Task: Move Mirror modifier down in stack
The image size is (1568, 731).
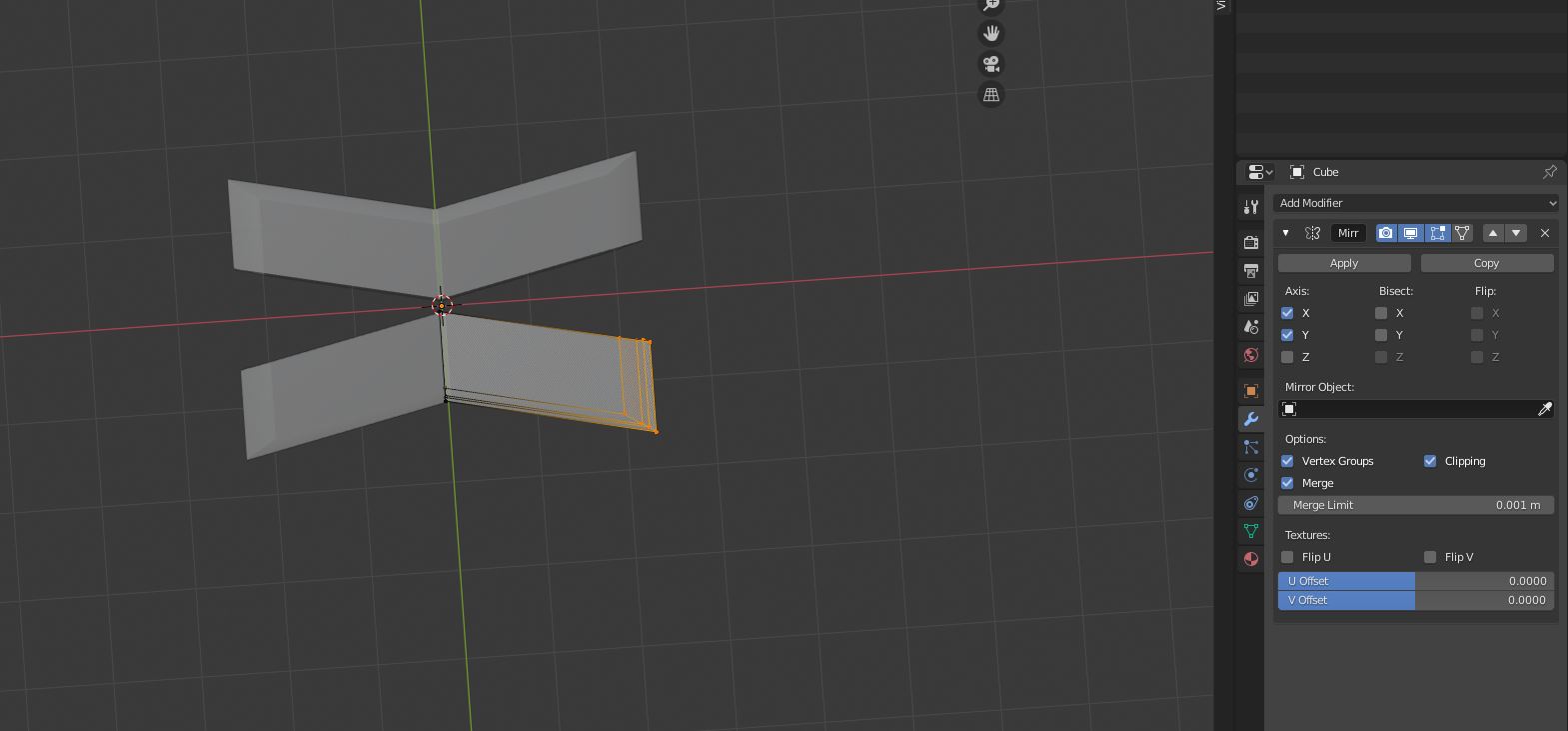Action: coord(1516,233)
